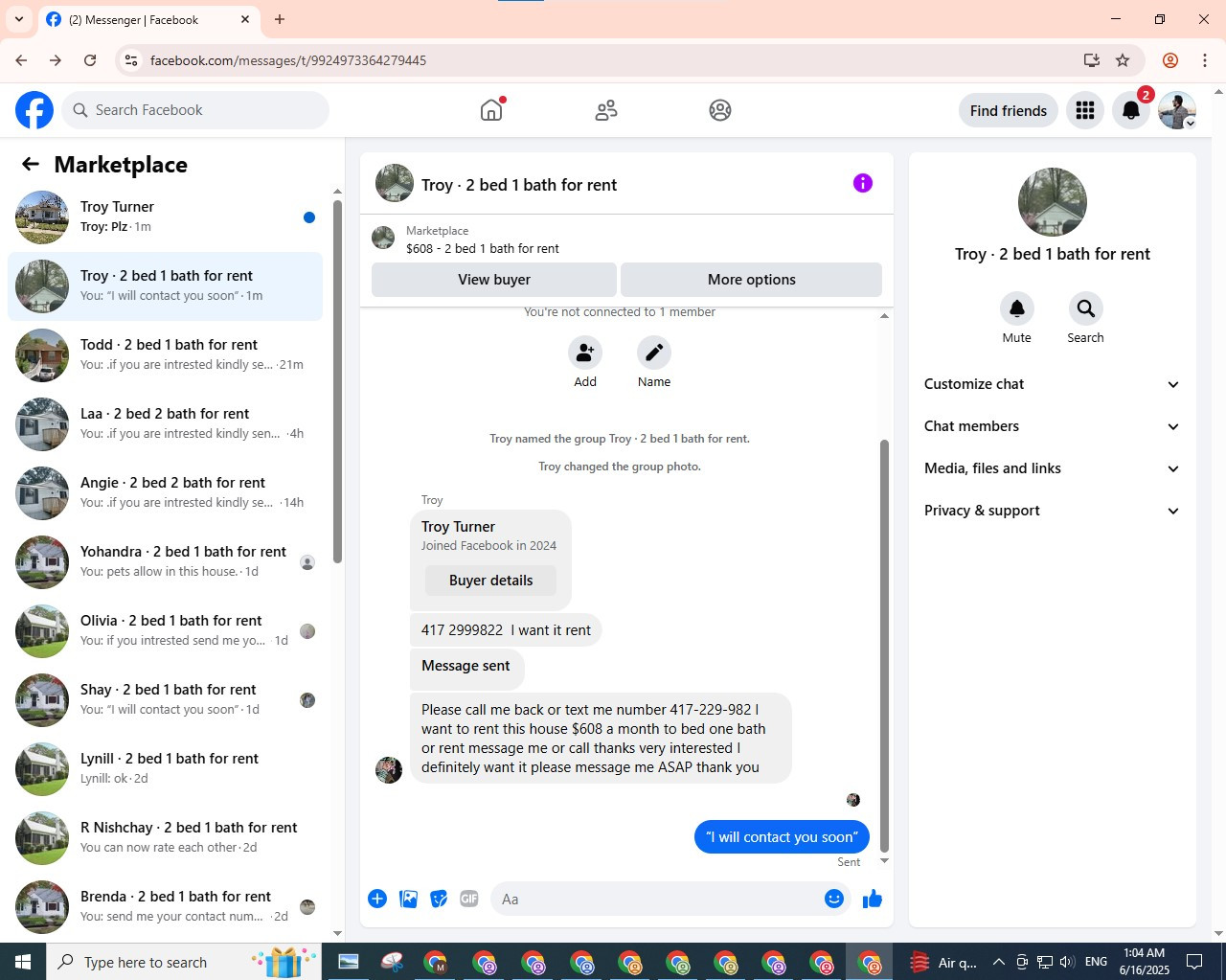Open the Olivia 2 bed 1 bath chat
The height and width of the screenshot is (980, 1226).
coord(165,631)
